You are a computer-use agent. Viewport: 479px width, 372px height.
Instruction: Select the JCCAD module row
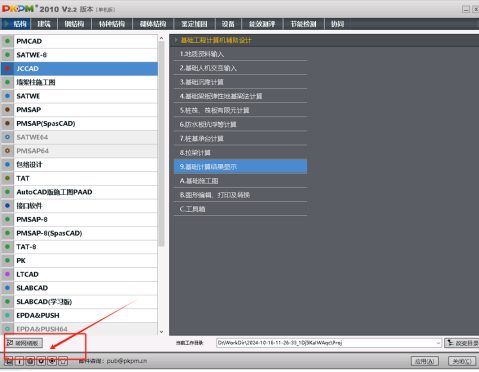[x=79, y=69]
